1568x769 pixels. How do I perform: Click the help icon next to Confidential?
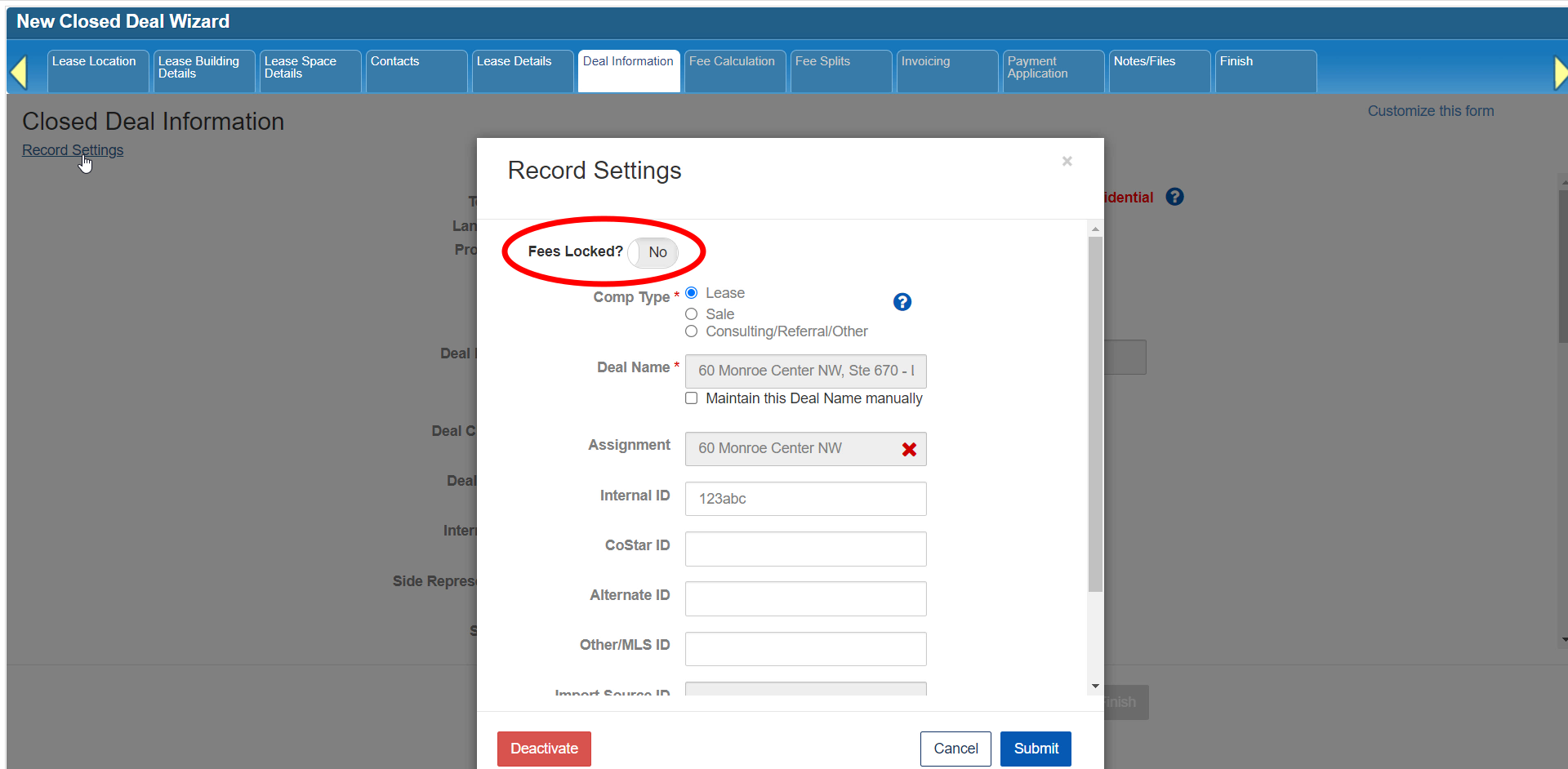click(1174, 197)
